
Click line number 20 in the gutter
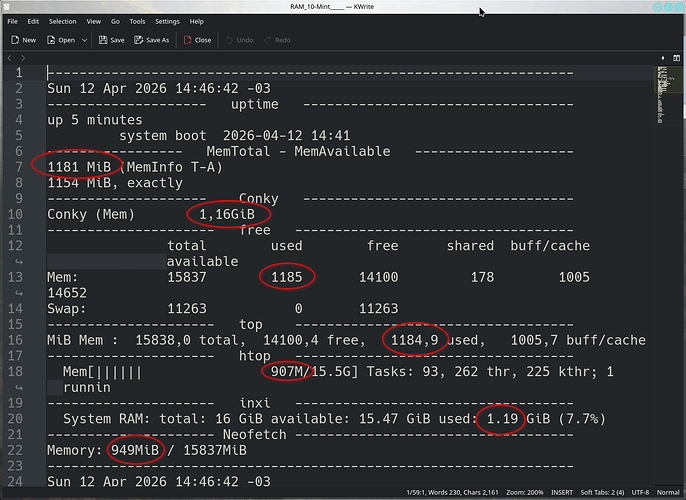[15, 419]
